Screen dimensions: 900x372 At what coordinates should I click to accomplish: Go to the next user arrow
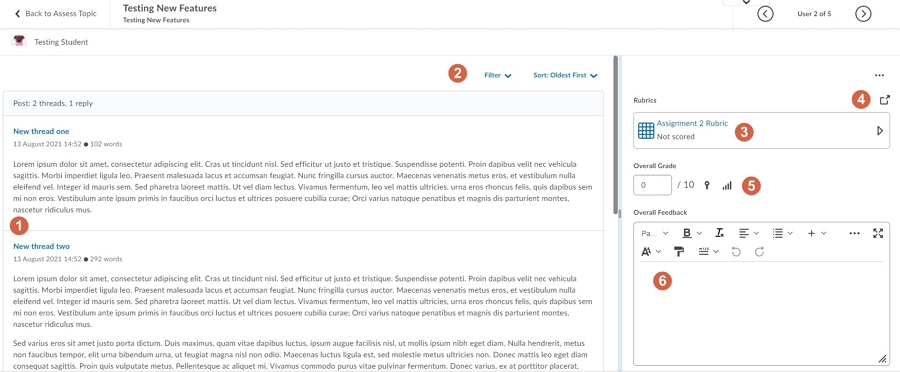tap(863, 14)
